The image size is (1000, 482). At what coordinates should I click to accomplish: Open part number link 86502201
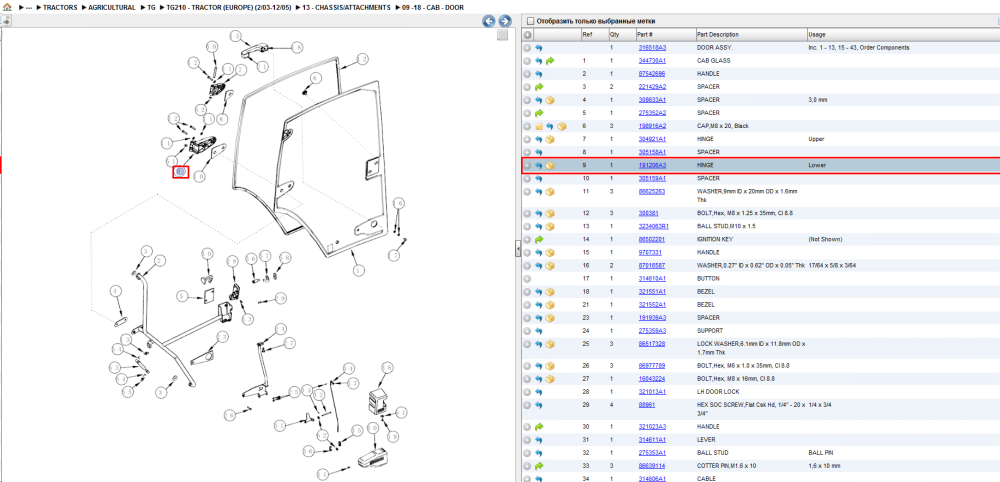(x=652, y=239)
